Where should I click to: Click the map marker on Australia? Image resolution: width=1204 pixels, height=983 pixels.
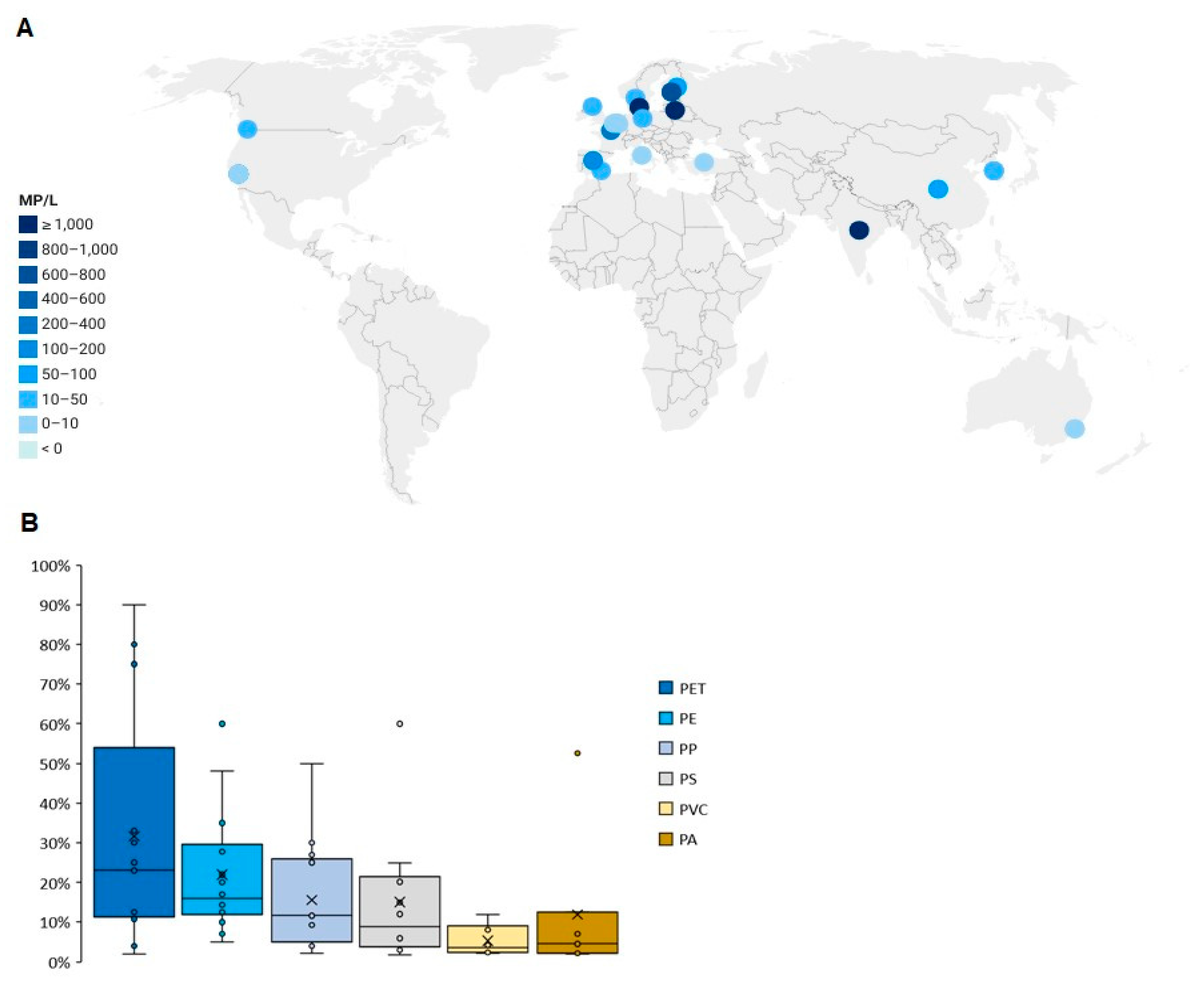coord(1074,429)
